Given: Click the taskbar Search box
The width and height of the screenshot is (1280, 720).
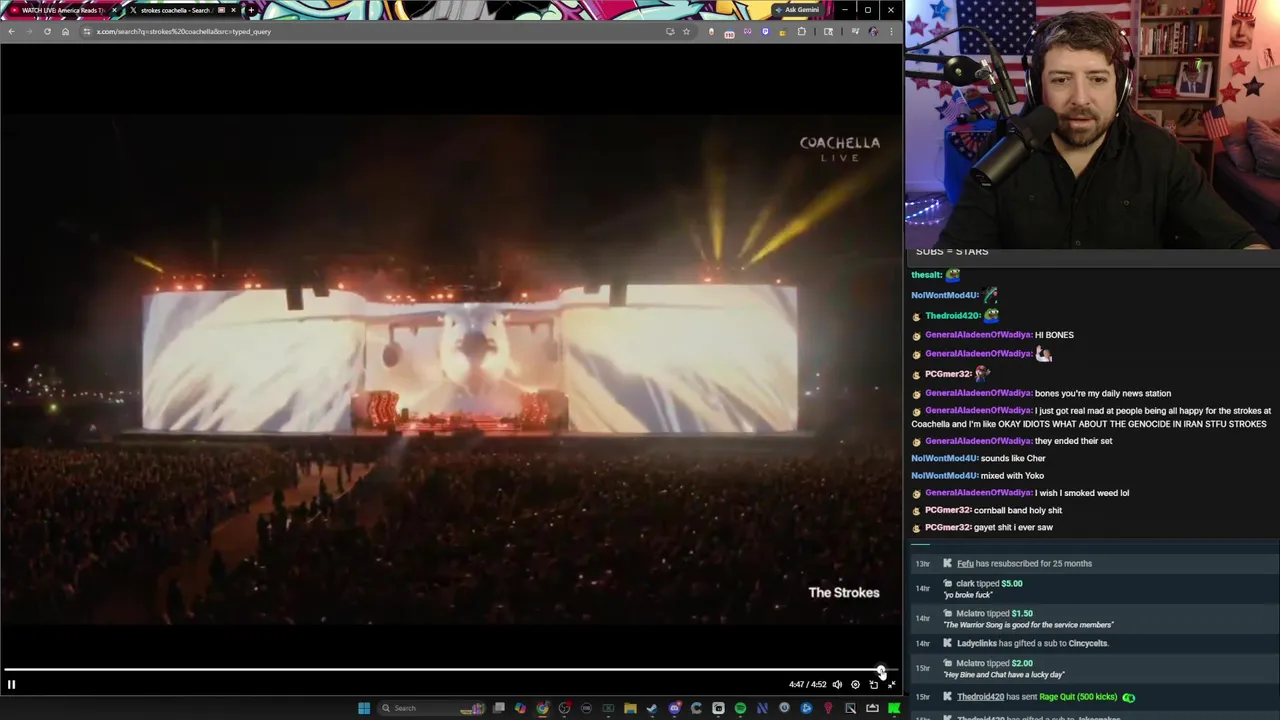Looking at the screenshot, I should 429,708.
